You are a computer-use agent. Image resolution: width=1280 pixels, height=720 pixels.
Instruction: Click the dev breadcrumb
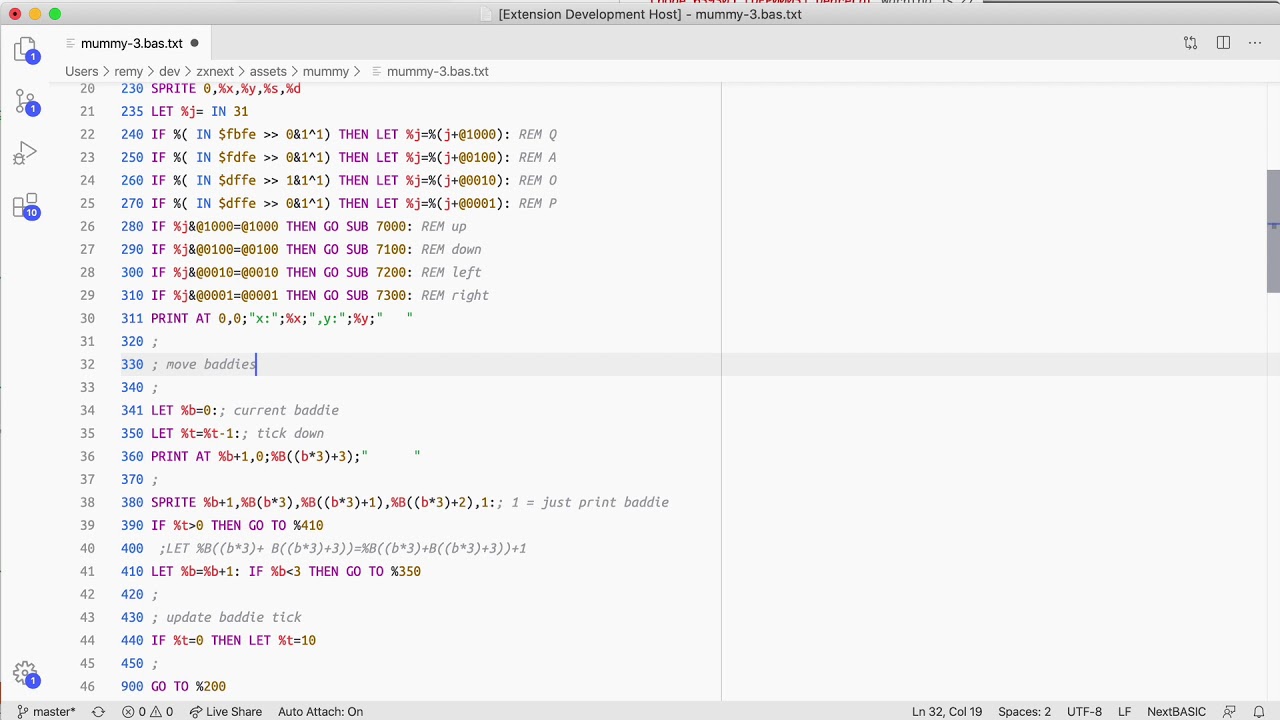click(169, 71)
